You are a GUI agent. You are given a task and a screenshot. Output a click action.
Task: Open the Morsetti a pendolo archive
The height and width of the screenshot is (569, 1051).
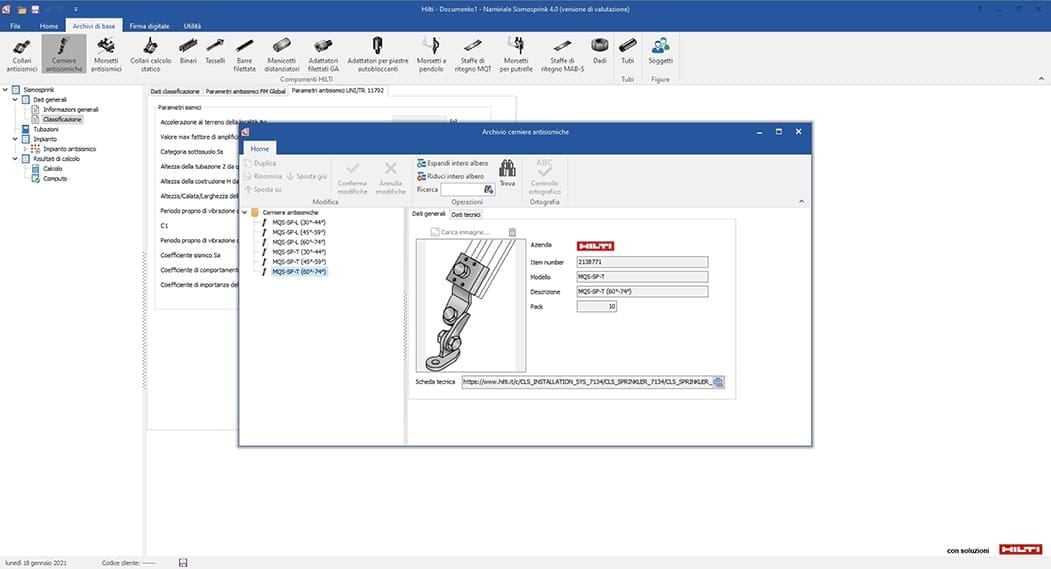pyautogui.click(x=431, y=54)
